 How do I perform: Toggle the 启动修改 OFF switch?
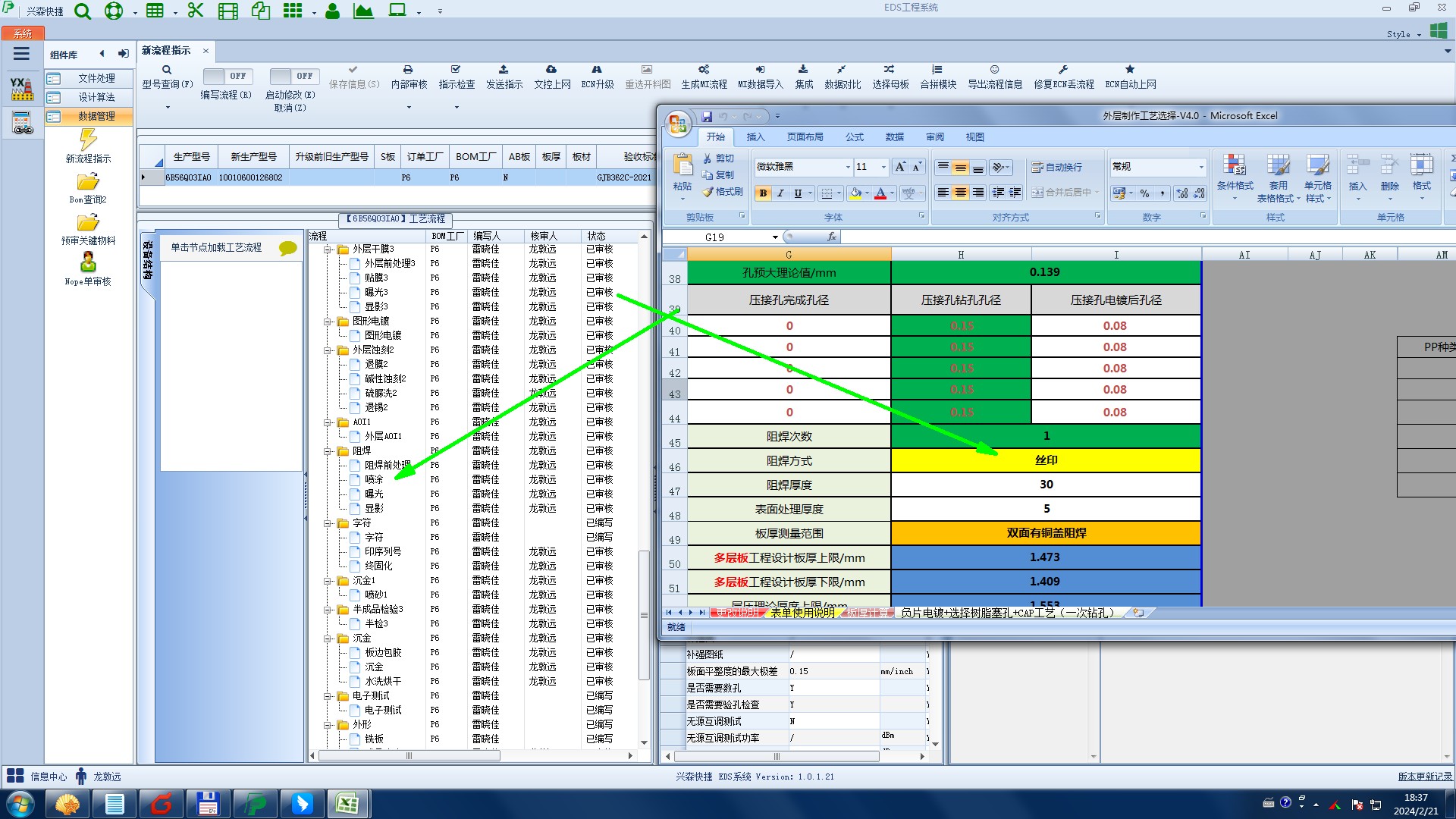click(295, 76)
